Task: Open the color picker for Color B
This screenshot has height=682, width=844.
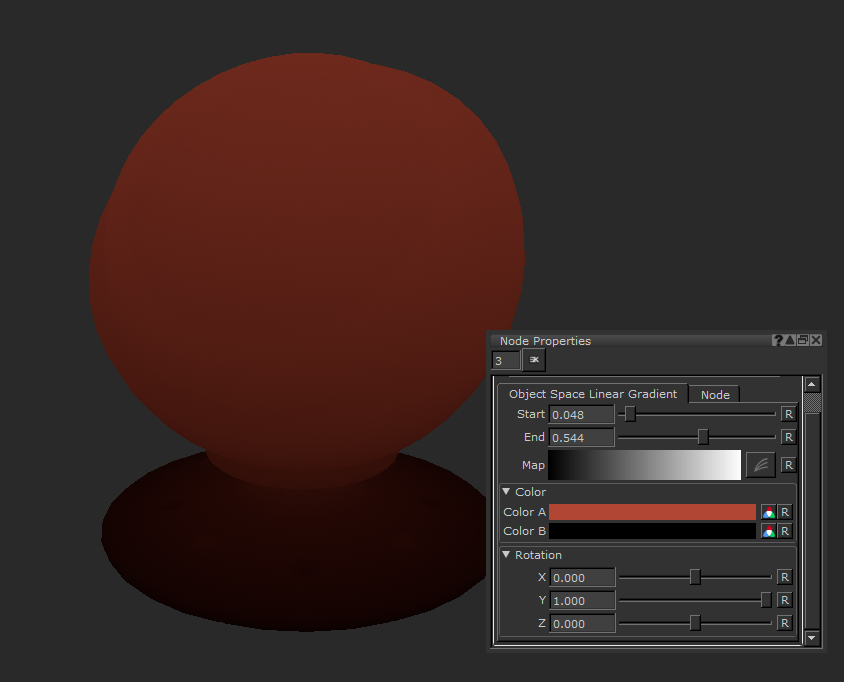Action: pos(768,531)
